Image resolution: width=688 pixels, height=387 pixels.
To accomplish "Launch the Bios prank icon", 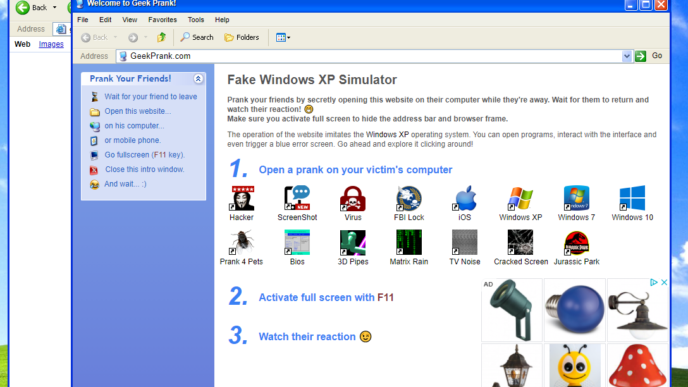I will (297, 242).
